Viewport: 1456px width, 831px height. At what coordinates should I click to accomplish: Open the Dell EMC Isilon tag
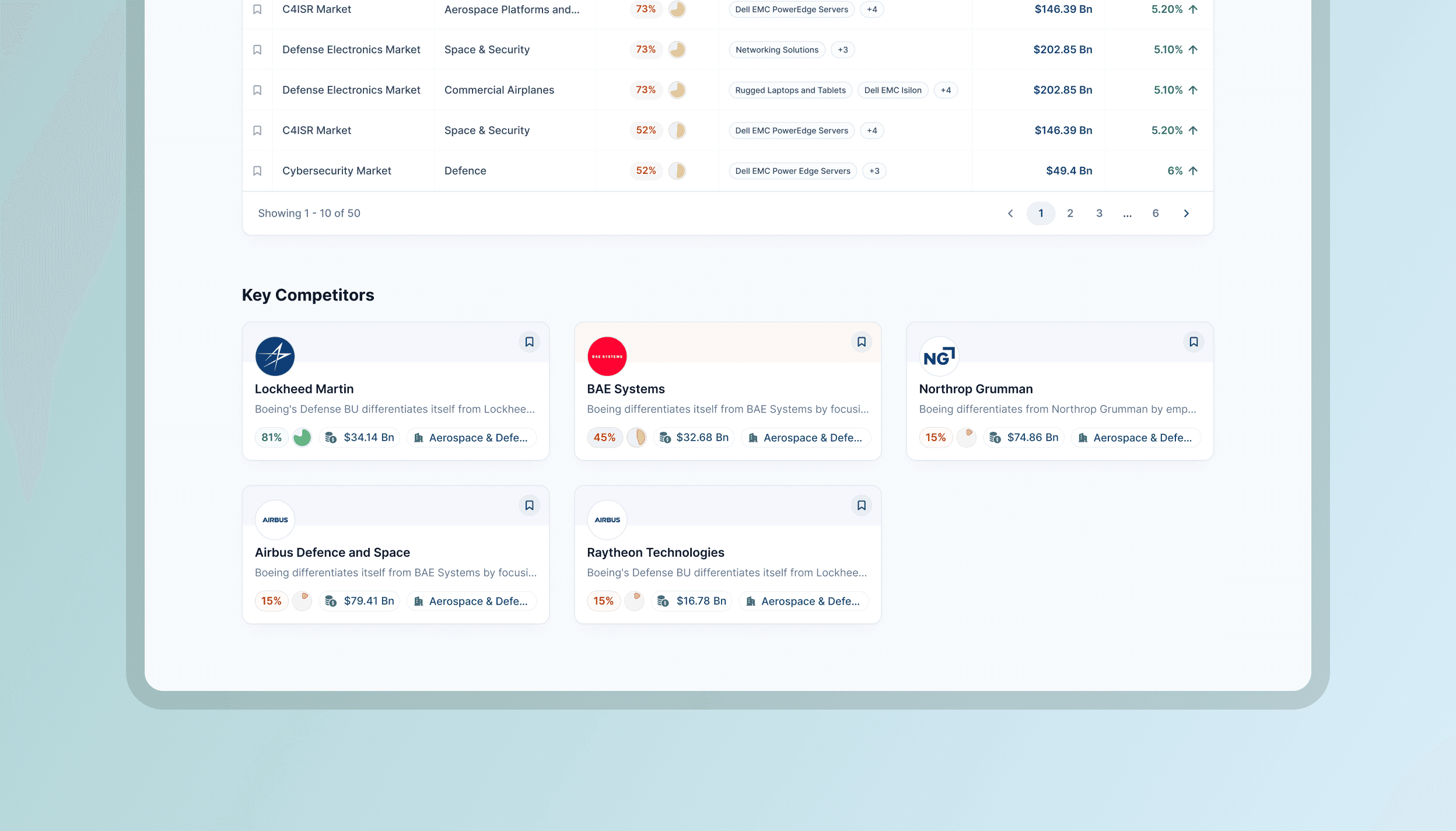(x=892, y=90)
